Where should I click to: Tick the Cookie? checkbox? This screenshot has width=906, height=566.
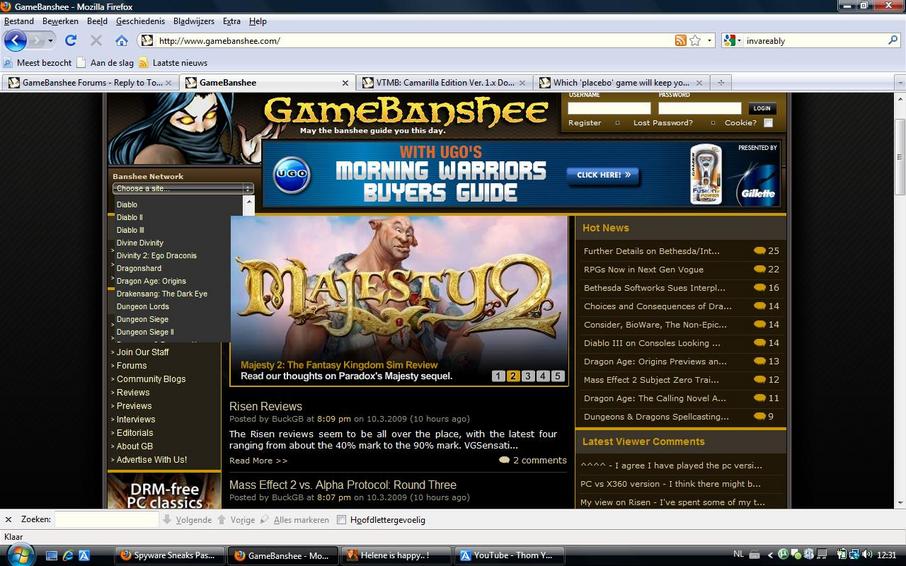pos(768,122)
